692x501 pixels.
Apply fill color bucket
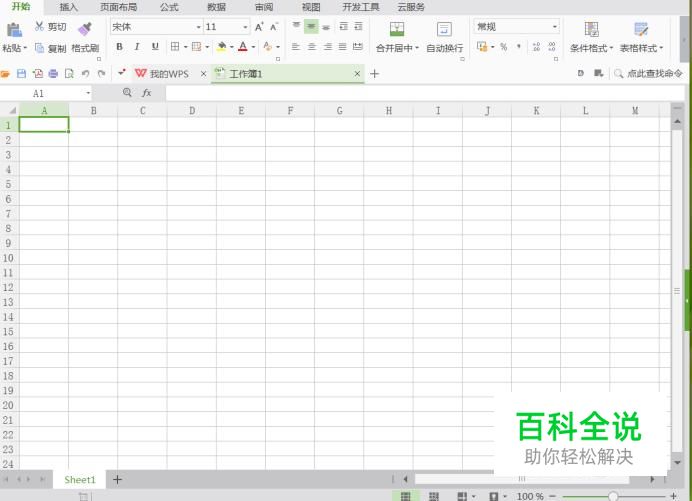[x=222, y=46]
